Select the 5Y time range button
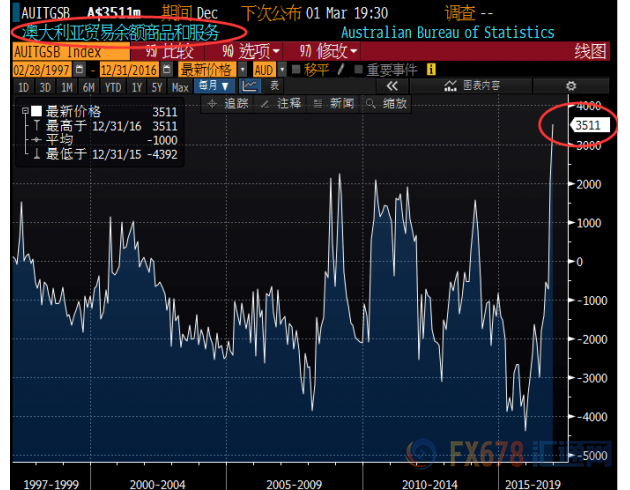The height and width of the screenshot is (490, 630). pyautogui.click(x=159, y=87)
